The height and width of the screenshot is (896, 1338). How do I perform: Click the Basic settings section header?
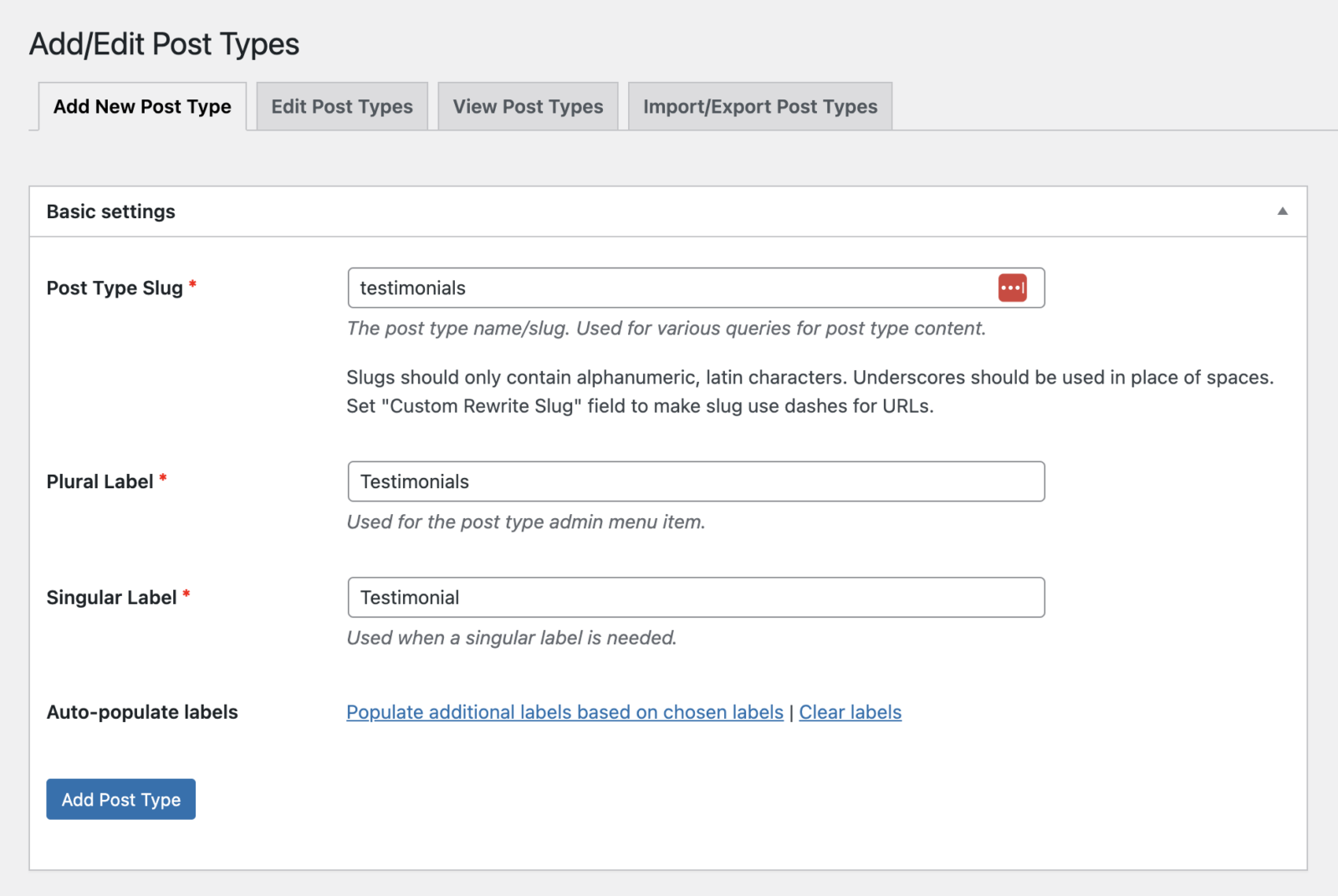(110, 211)
